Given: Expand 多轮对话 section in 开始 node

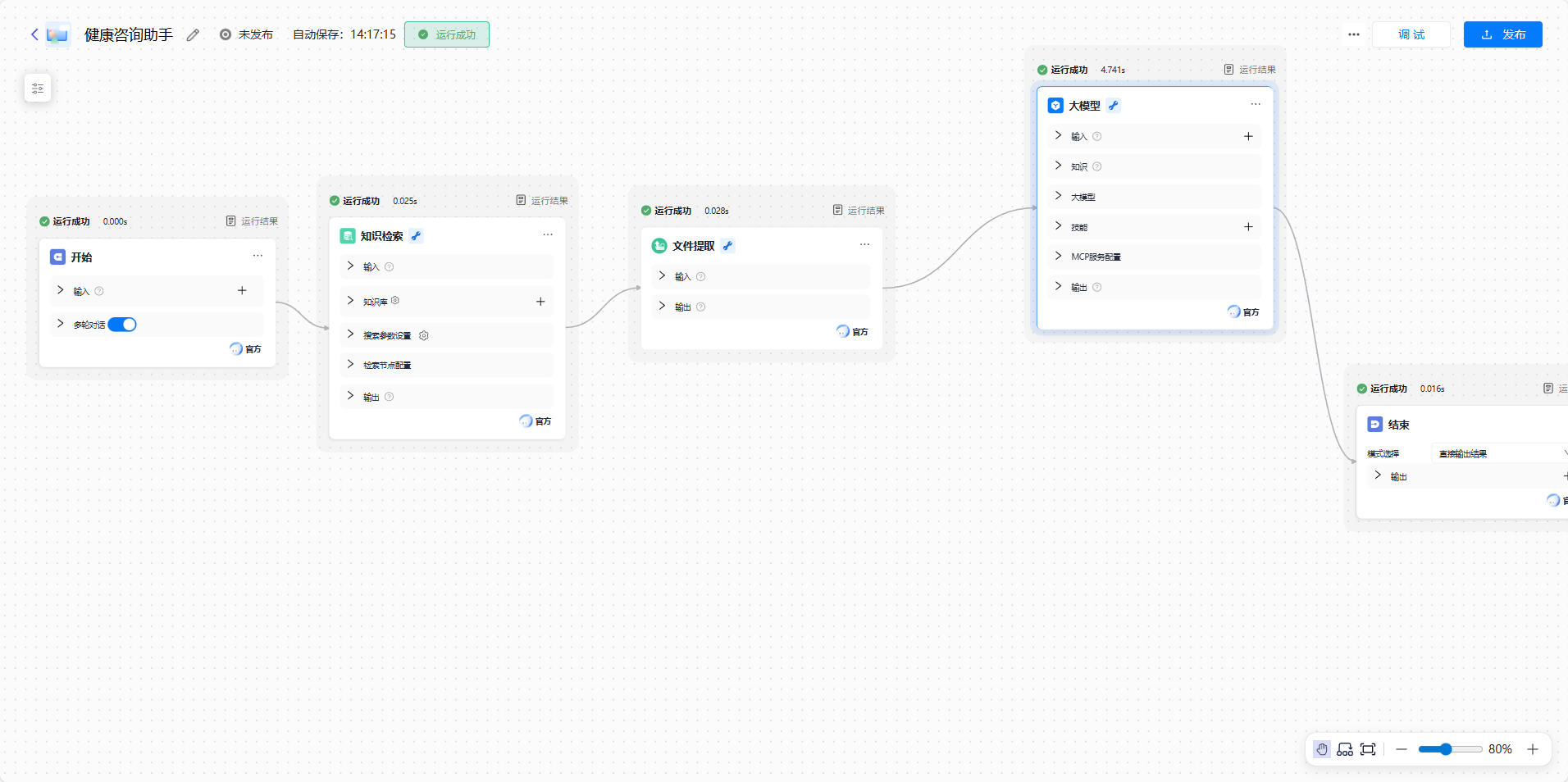Looking at the screenshot, I should click(x=61, y=324).
